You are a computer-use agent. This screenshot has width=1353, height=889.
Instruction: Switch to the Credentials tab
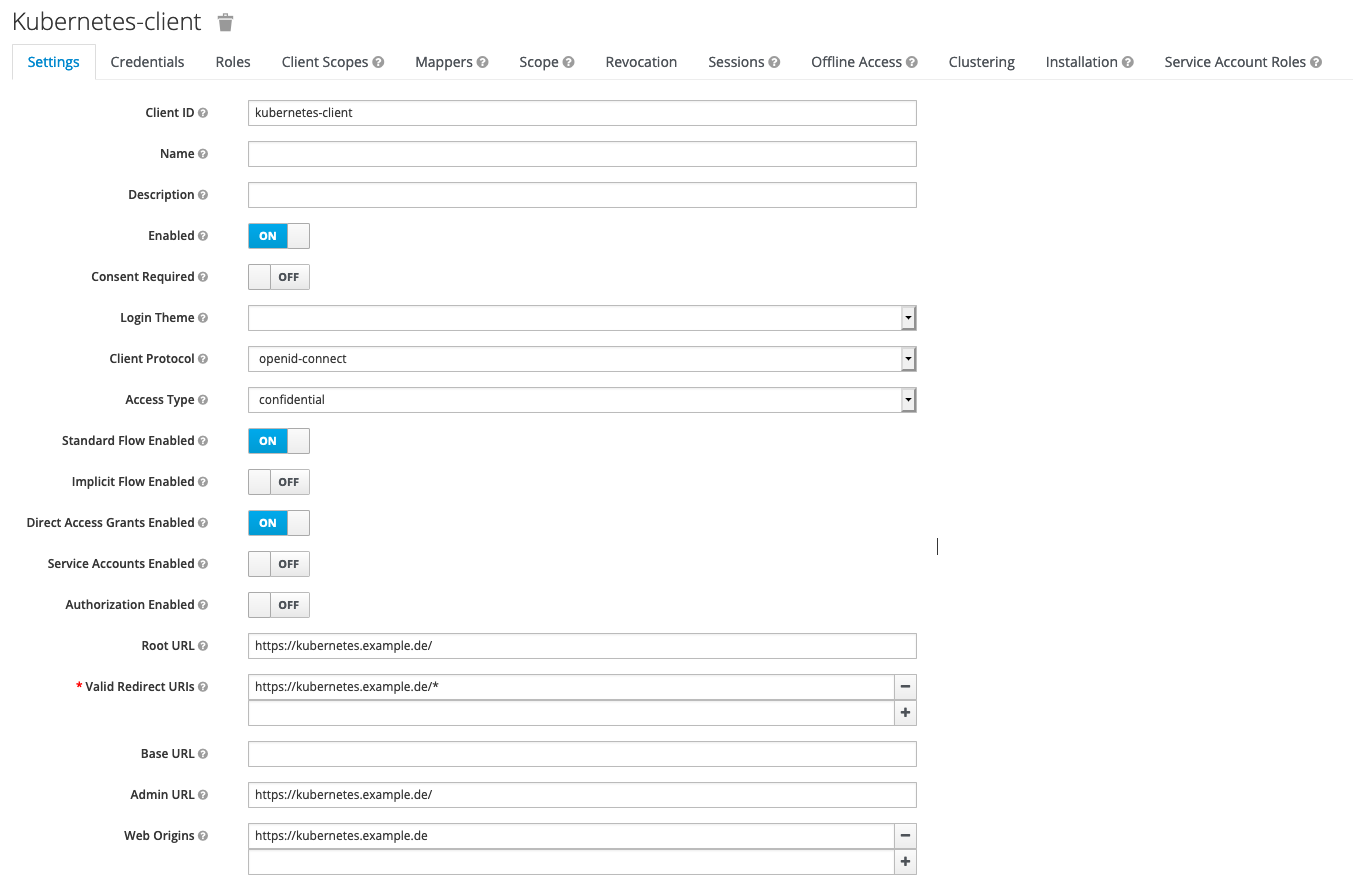(x=147, y=62)
